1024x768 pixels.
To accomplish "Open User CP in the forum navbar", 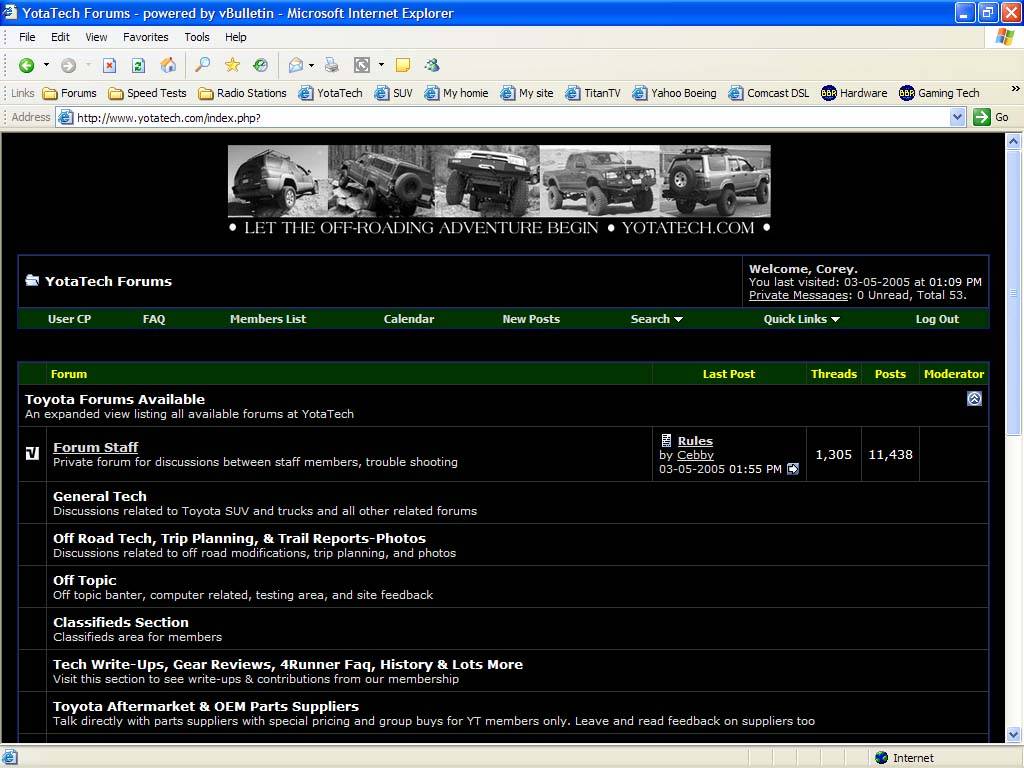I will pos(69,319).
